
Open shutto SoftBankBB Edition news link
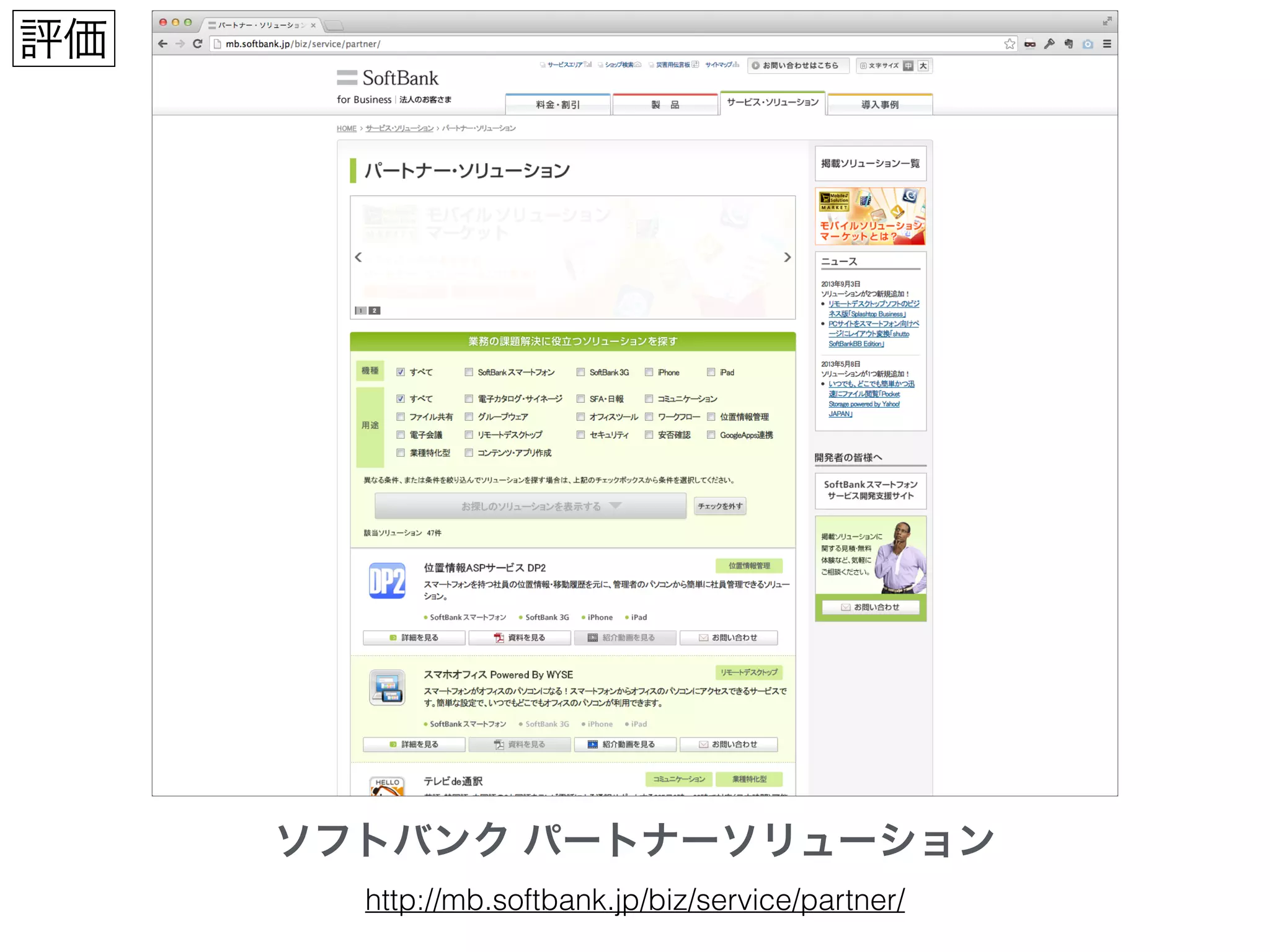(x=874, y=334)
